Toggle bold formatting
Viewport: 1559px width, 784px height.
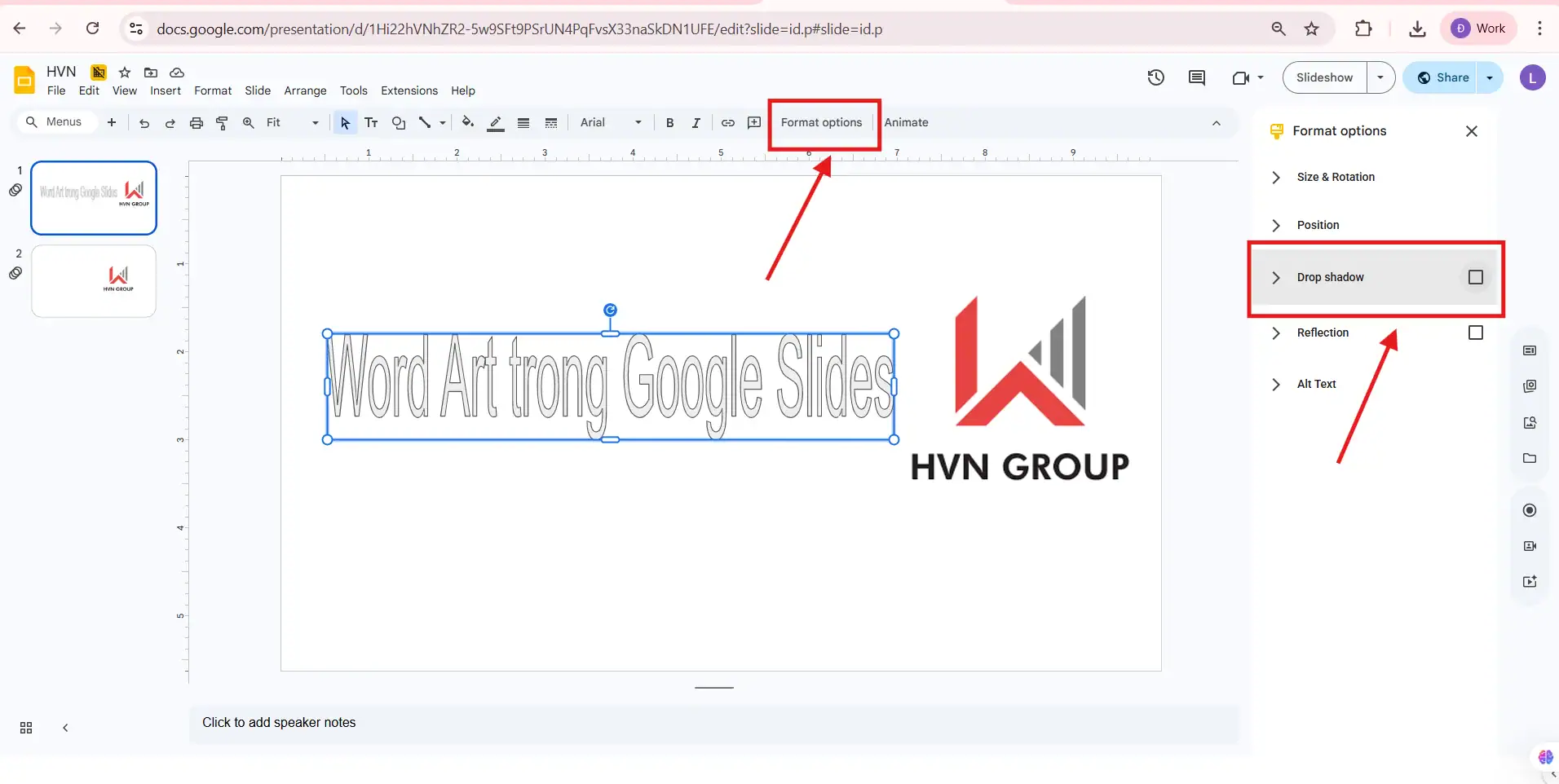point(669,123)
